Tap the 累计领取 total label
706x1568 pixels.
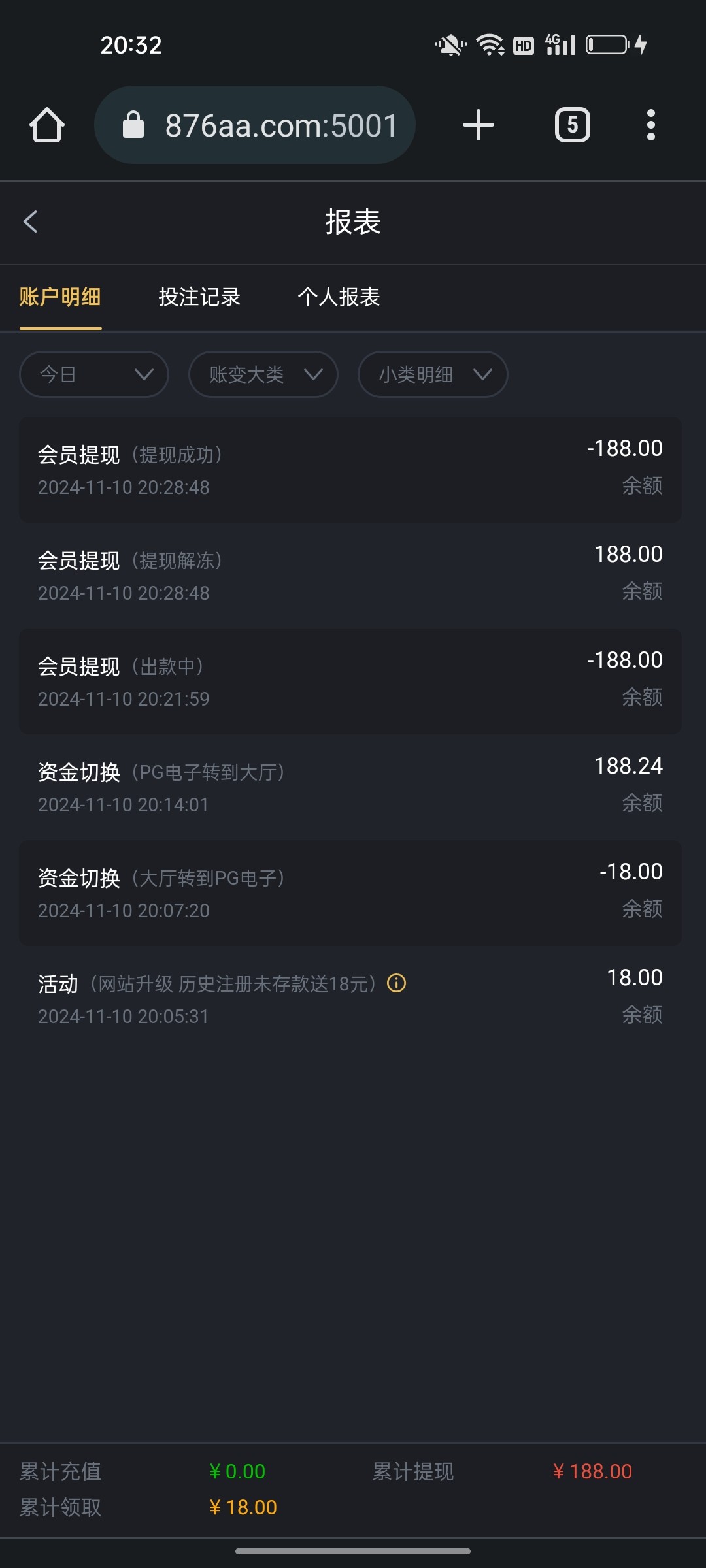(60, 1507)
